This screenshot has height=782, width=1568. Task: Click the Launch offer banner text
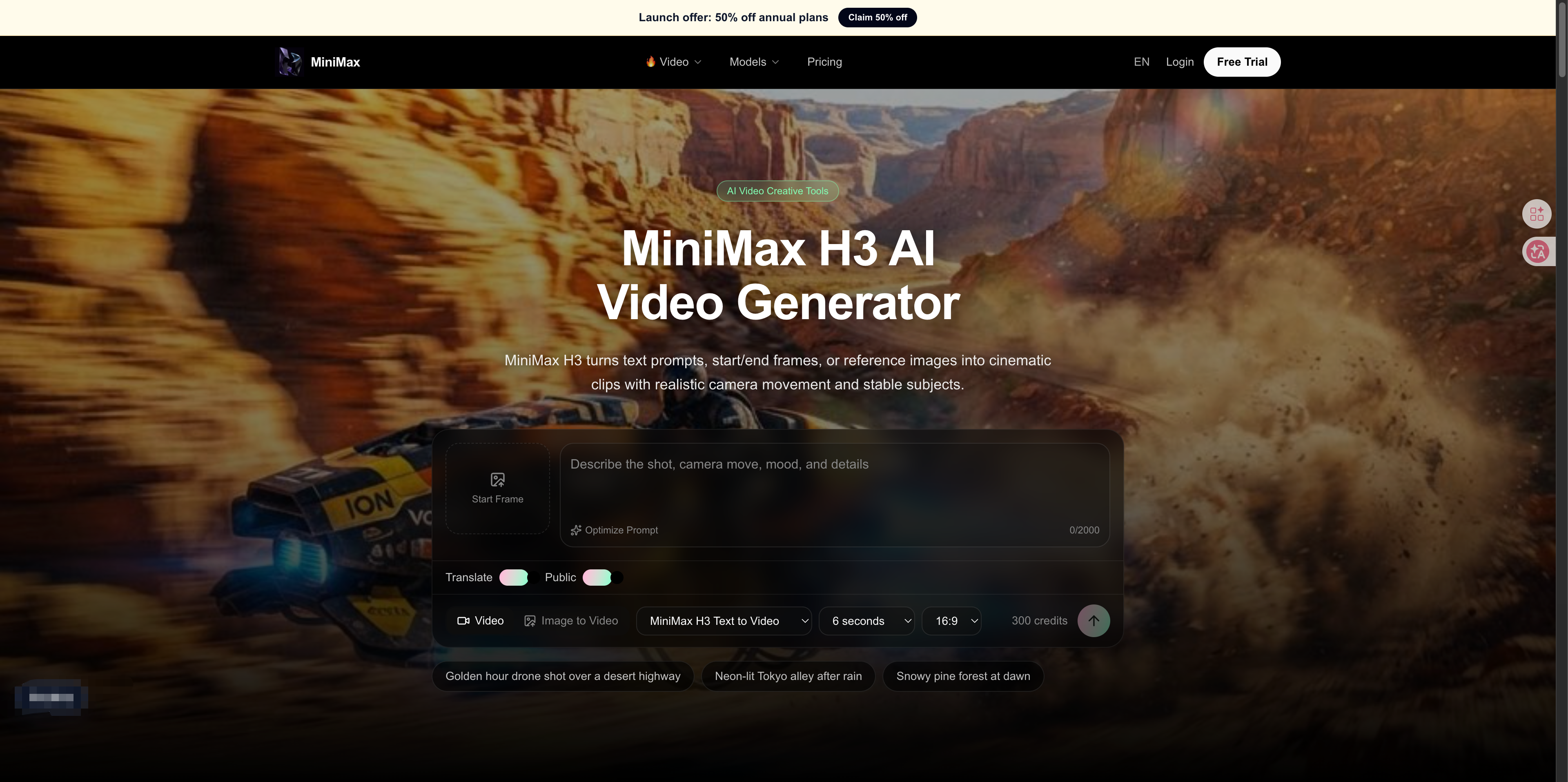point(733,18)
